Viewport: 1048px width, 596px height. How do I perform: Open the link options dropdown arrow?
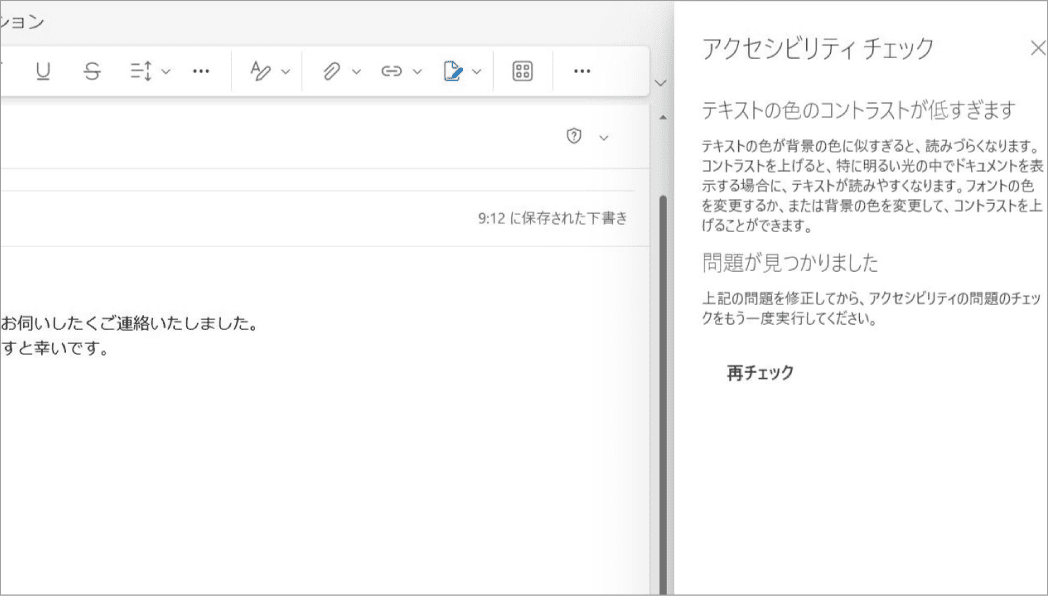418,71
